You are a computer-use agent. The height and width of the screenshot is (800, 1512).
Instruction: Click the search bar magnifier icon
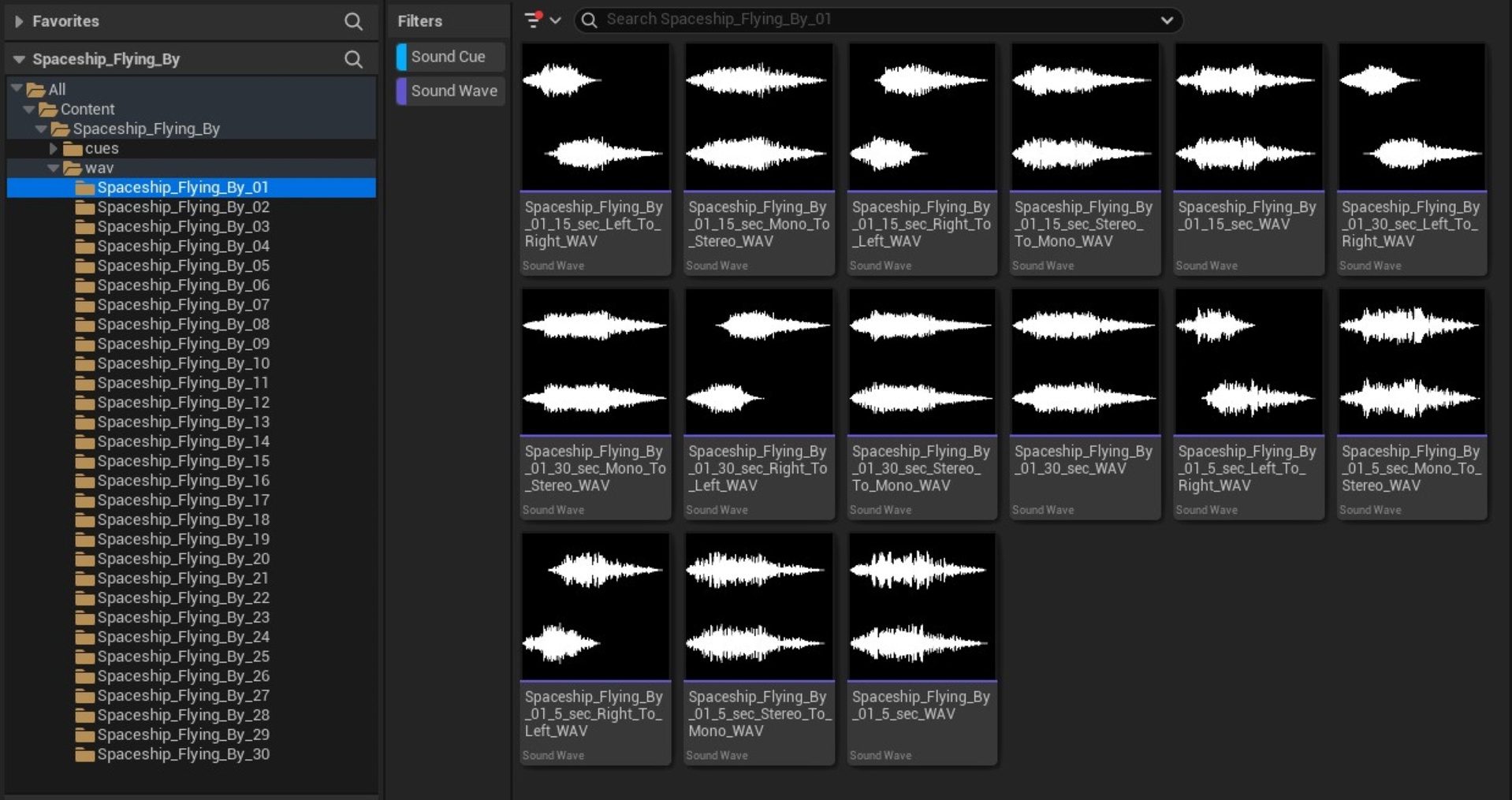tap(590, 20)
